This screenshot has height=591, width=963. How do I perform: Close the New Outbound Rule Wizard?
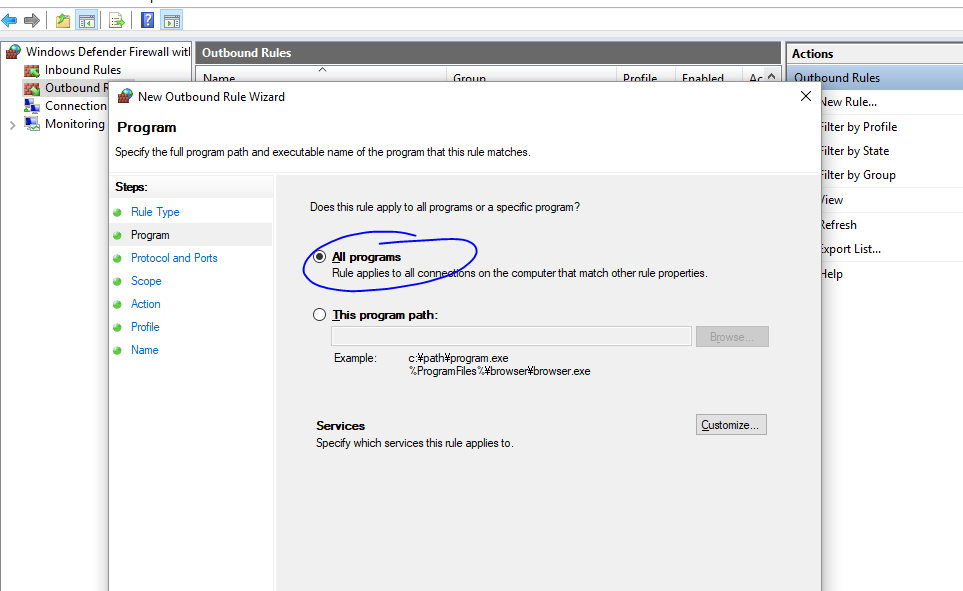[806, 96]
